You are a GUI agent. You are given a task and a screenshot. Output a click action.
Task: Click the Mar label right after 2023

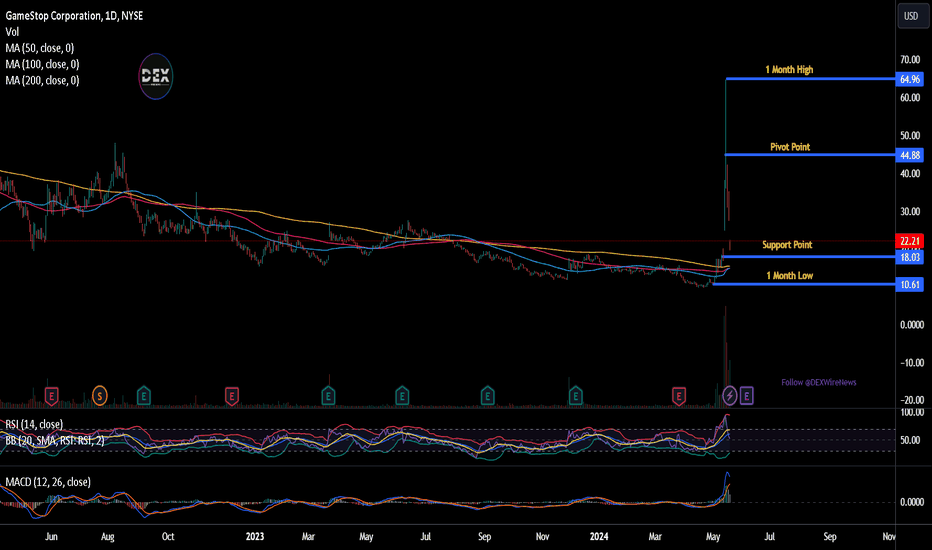[x=308, y=536]
